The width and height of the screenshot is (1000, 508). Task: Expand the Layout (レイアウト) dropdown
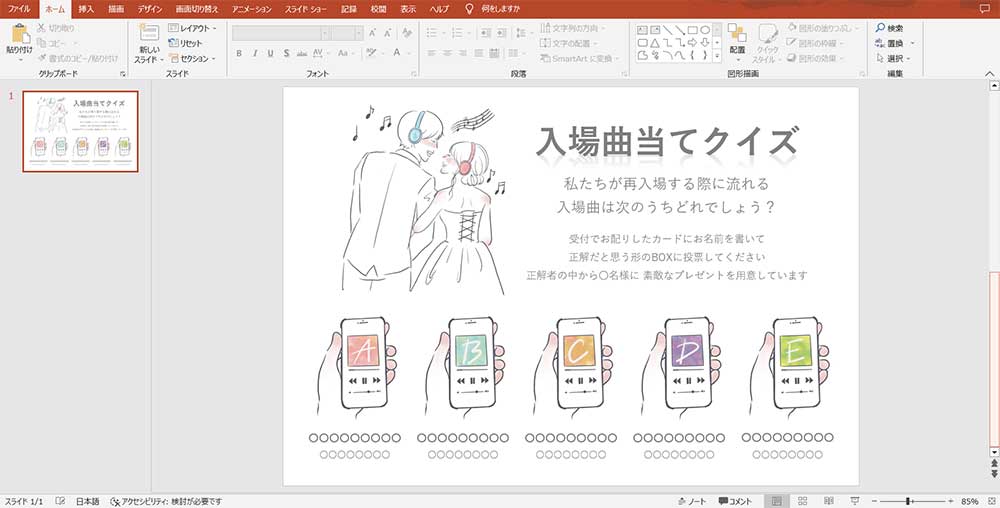[x=192, y=29]
